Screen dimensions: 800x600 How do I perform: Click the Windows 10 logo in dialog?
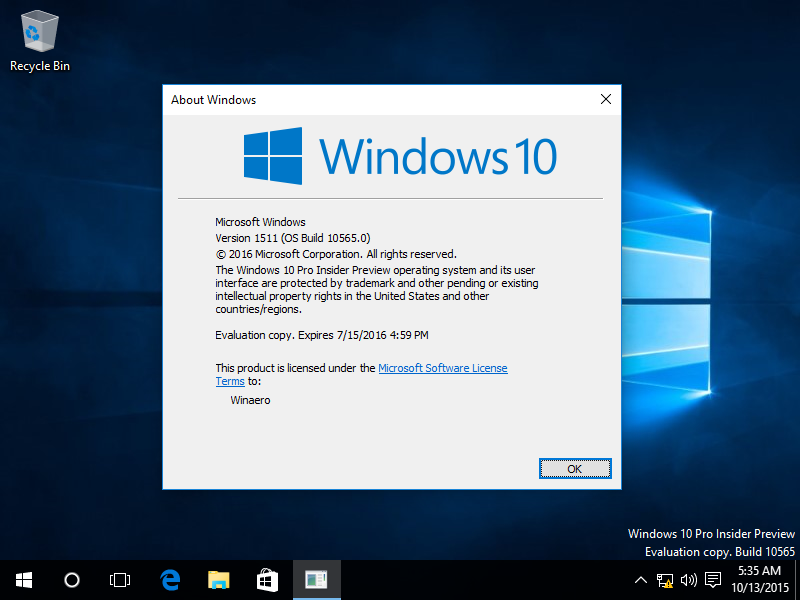tap(400, 156)
